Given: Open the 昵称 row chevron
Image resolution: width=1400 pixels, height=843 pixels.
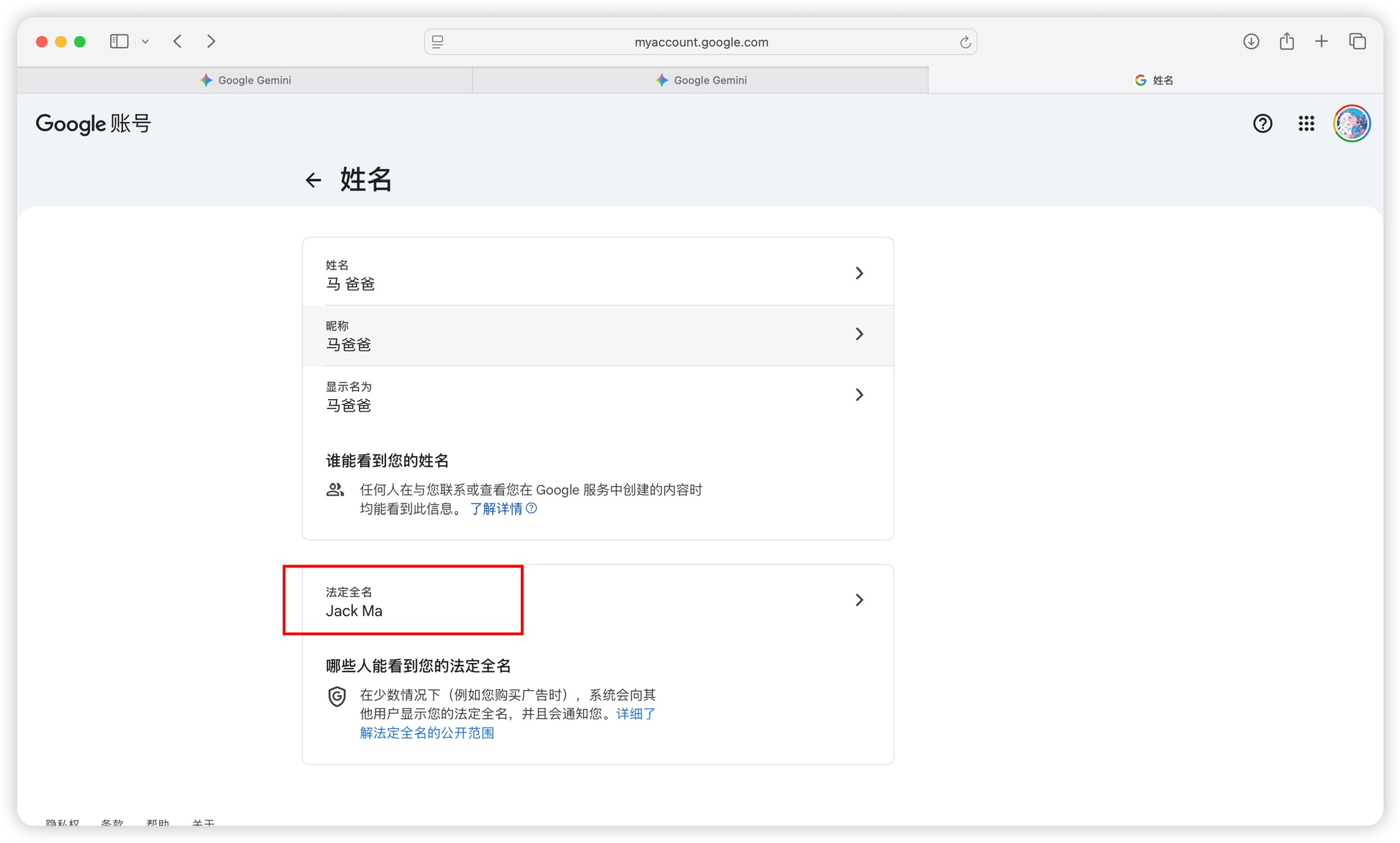Looking at the screenshot, I should pyautogui.click(x=859, y=334).
